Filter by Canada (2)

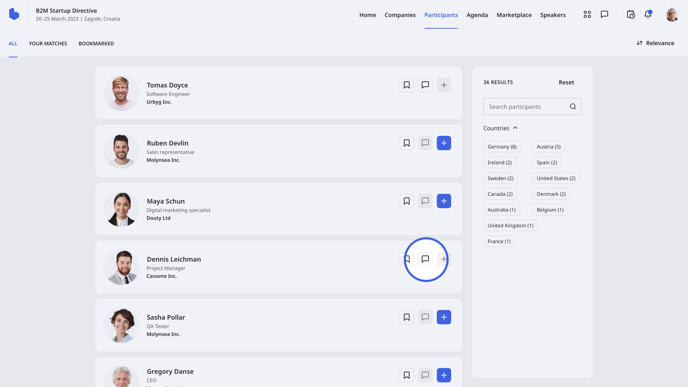[500, 194]
